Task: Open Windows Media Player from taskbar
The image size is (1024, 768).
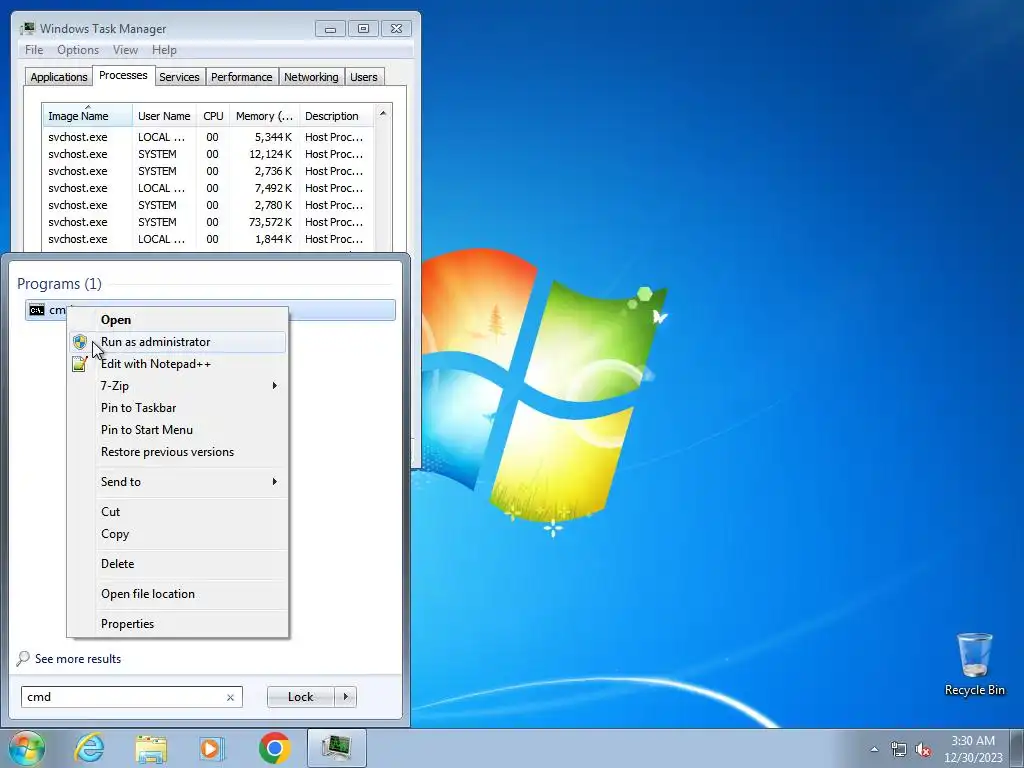Action: pos(212,748)
